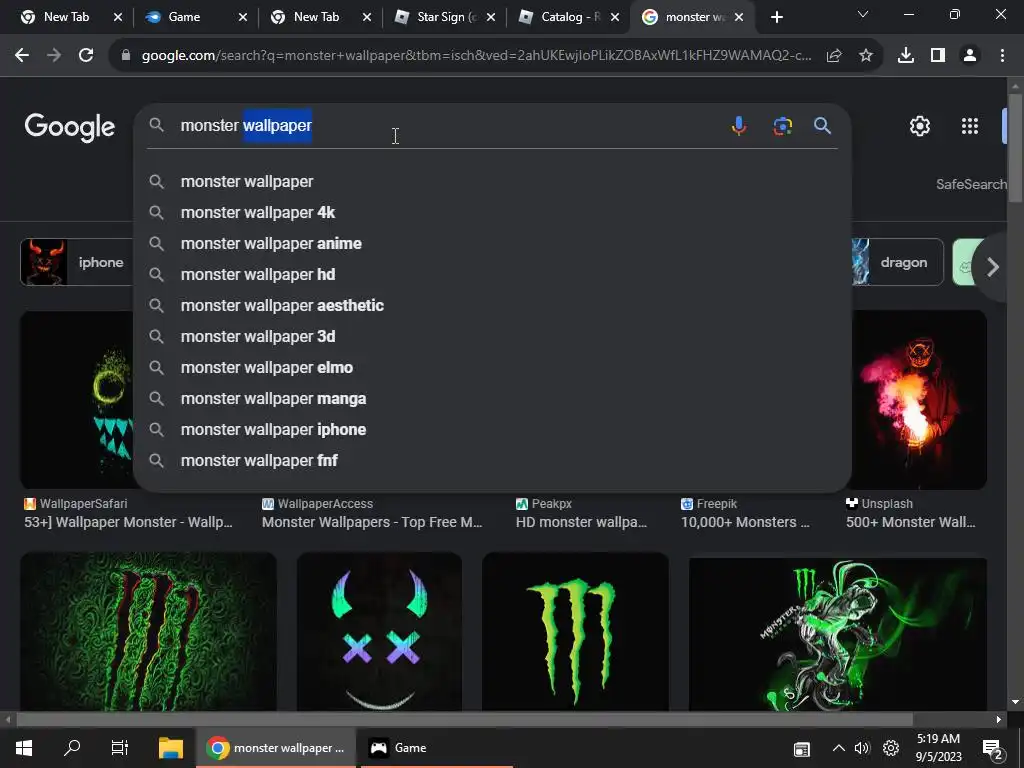Open Google quick settings gear

[920, 126]
